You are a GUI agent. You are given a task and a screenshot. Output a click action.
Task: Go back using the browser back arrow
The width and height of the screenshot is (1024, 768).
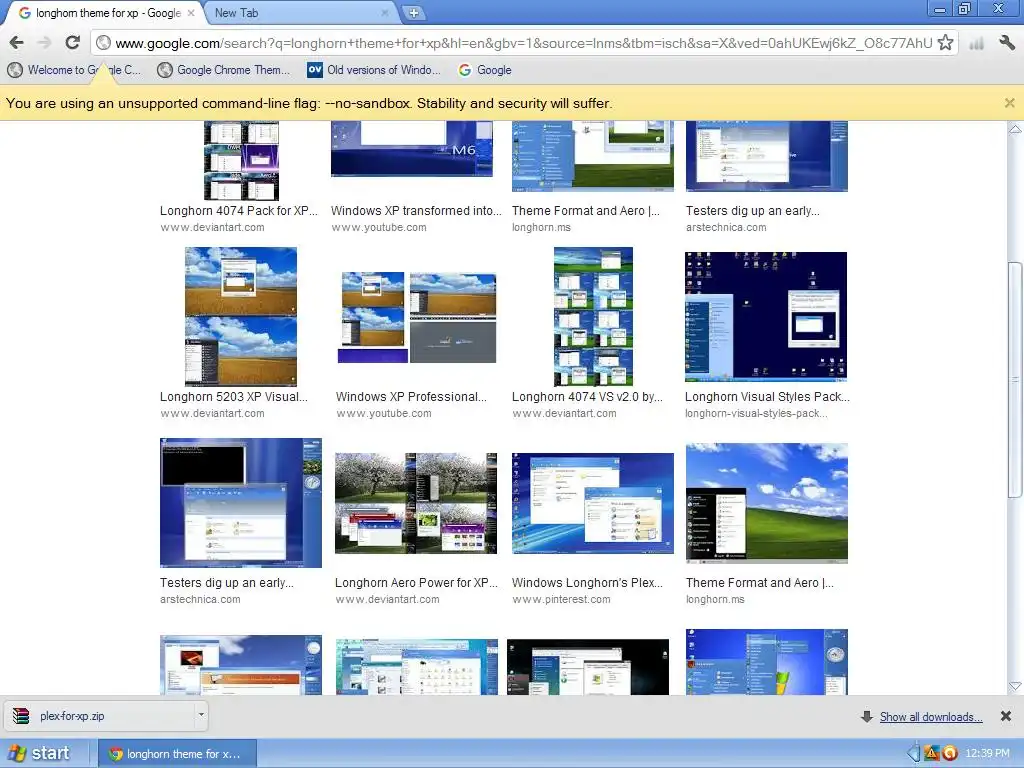17,43
